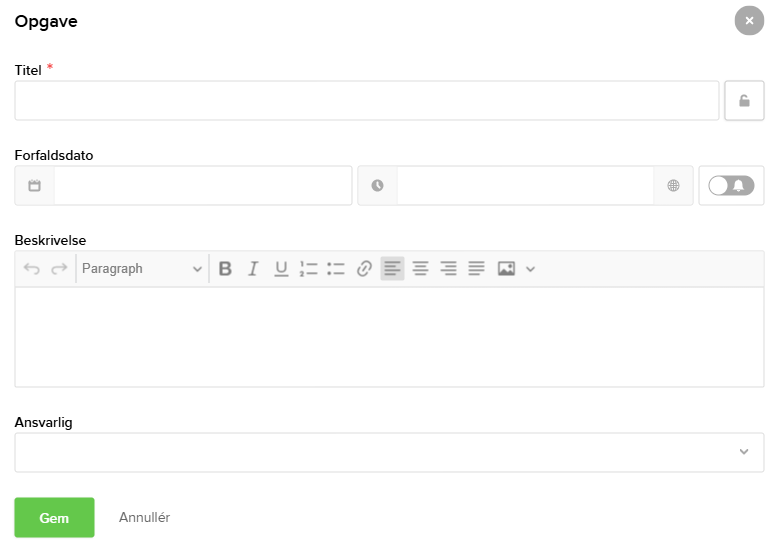Click the Annullér link
This screenshot has width=773, height=555.
click(144, 518)
